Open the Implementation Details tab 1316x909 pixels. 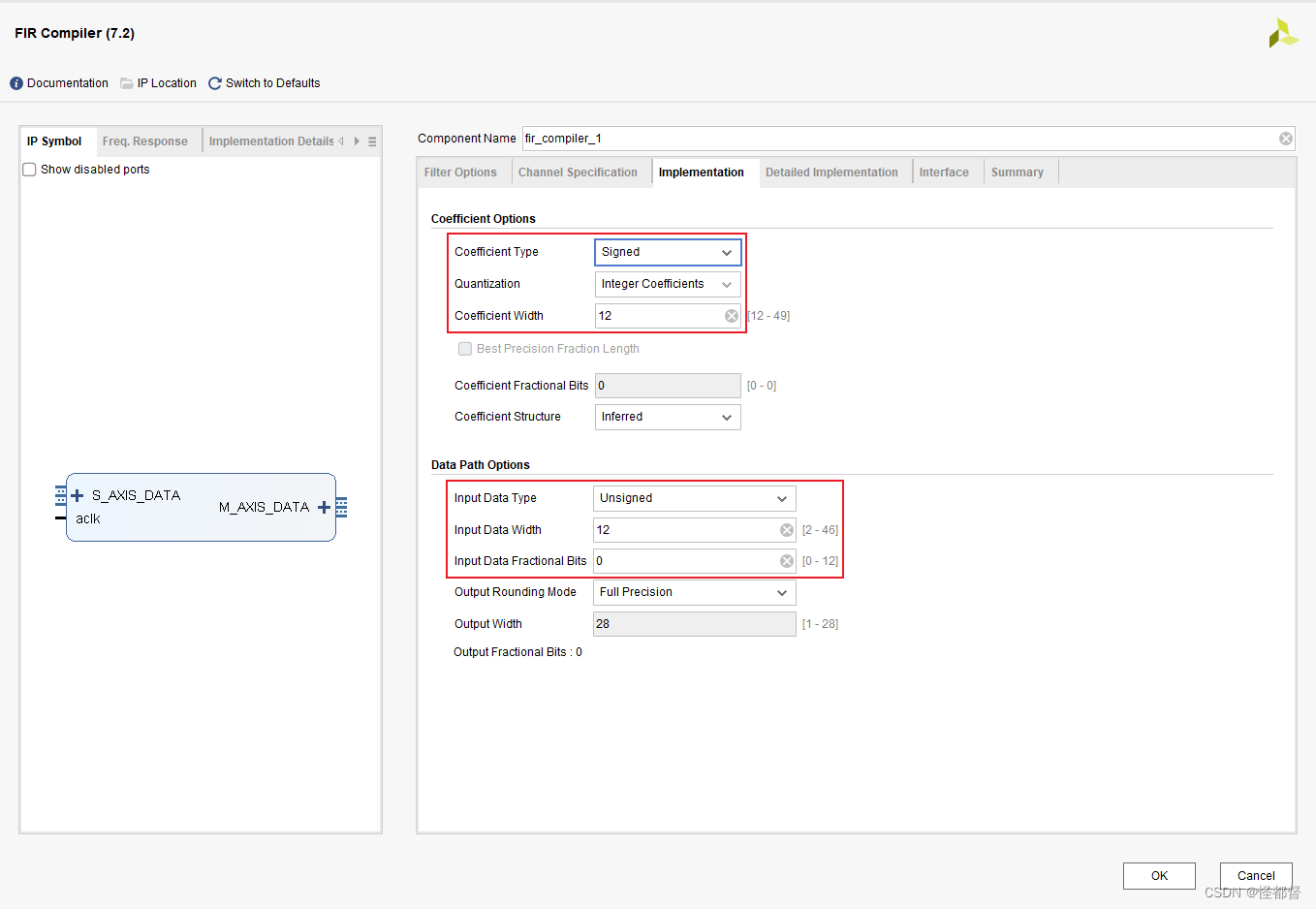(271, 141)
